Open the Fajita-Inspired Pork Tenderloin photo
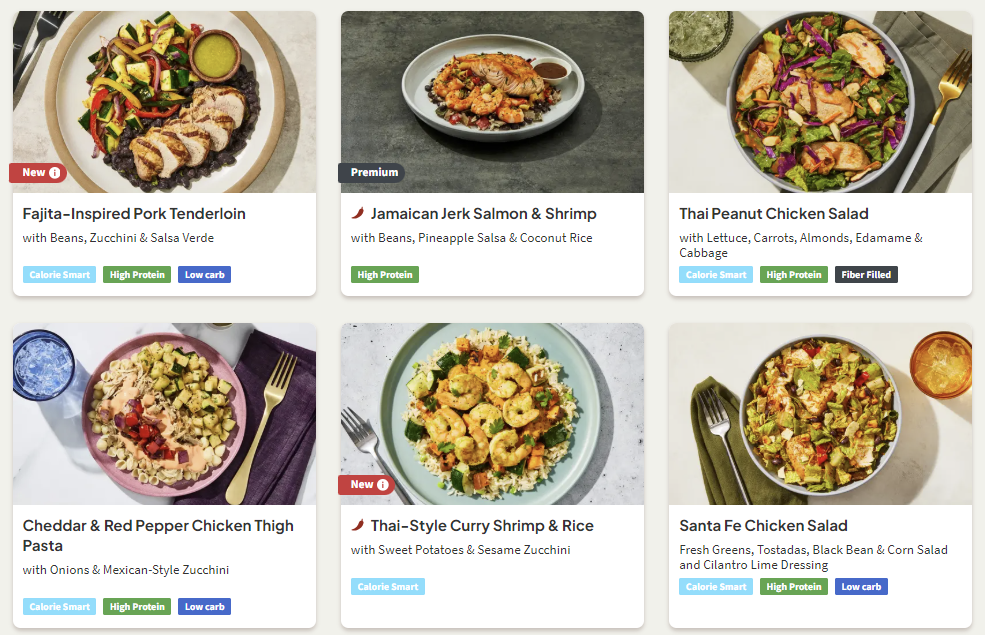The height and width of the screenshot is (635, 985). coord(164,100)
